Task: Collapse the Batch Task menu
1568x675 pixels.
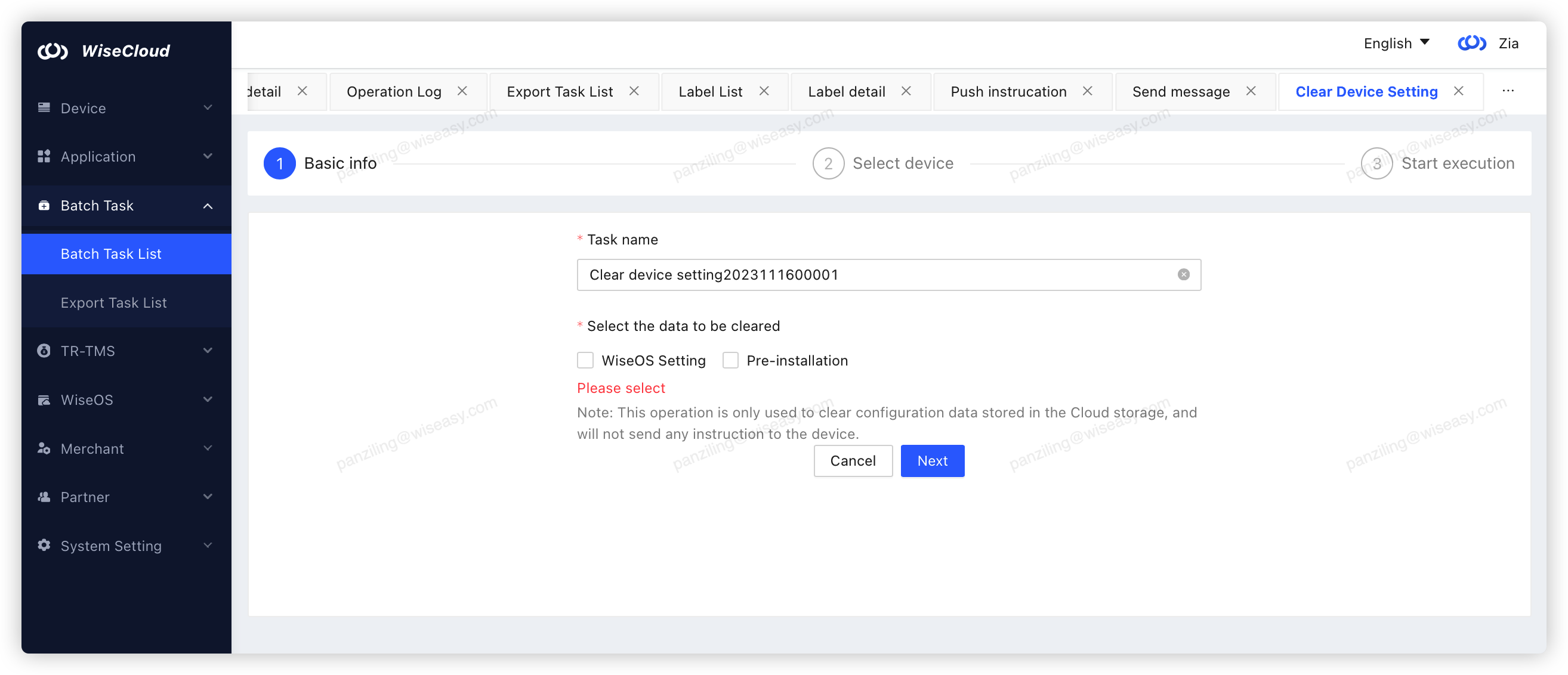Action: point(208,206)
